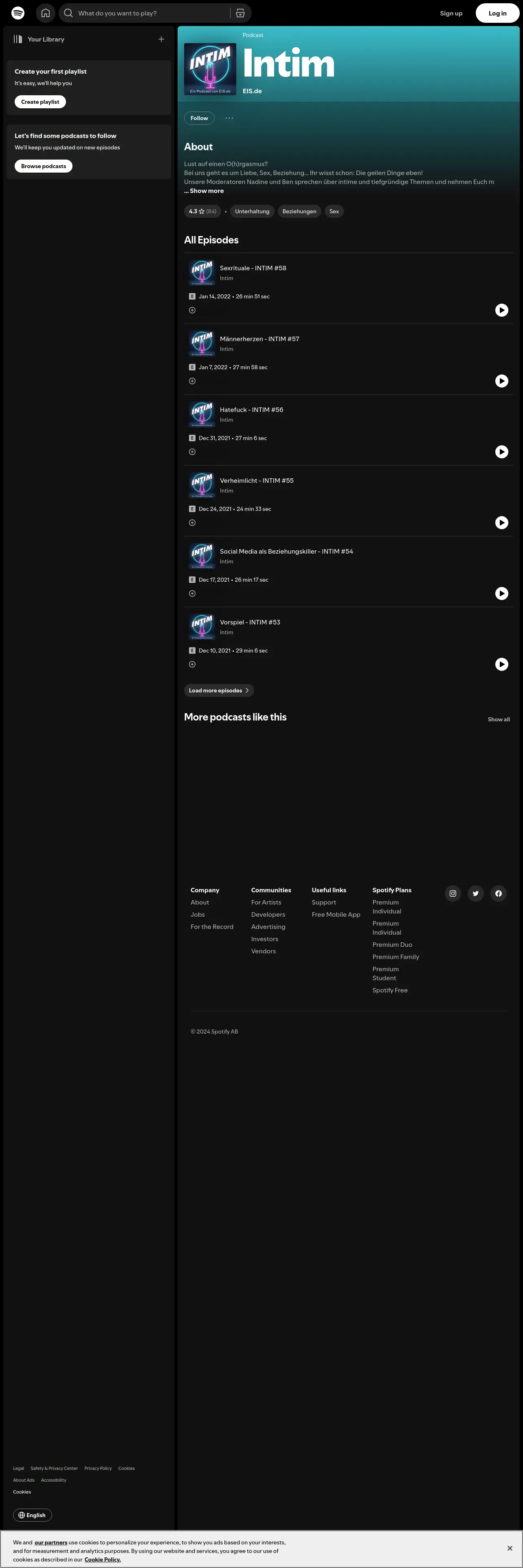Add Hatefuck #56 to Your Episodes

coord(192,452)
